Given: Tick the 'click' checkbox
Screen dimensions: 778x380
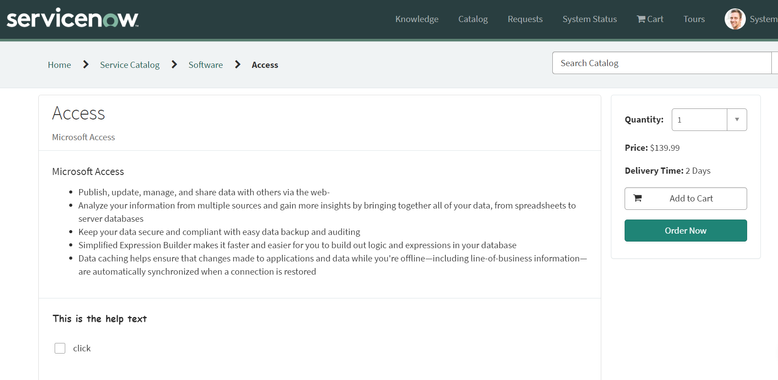Looking at the screenshot, I should point(60,348).
